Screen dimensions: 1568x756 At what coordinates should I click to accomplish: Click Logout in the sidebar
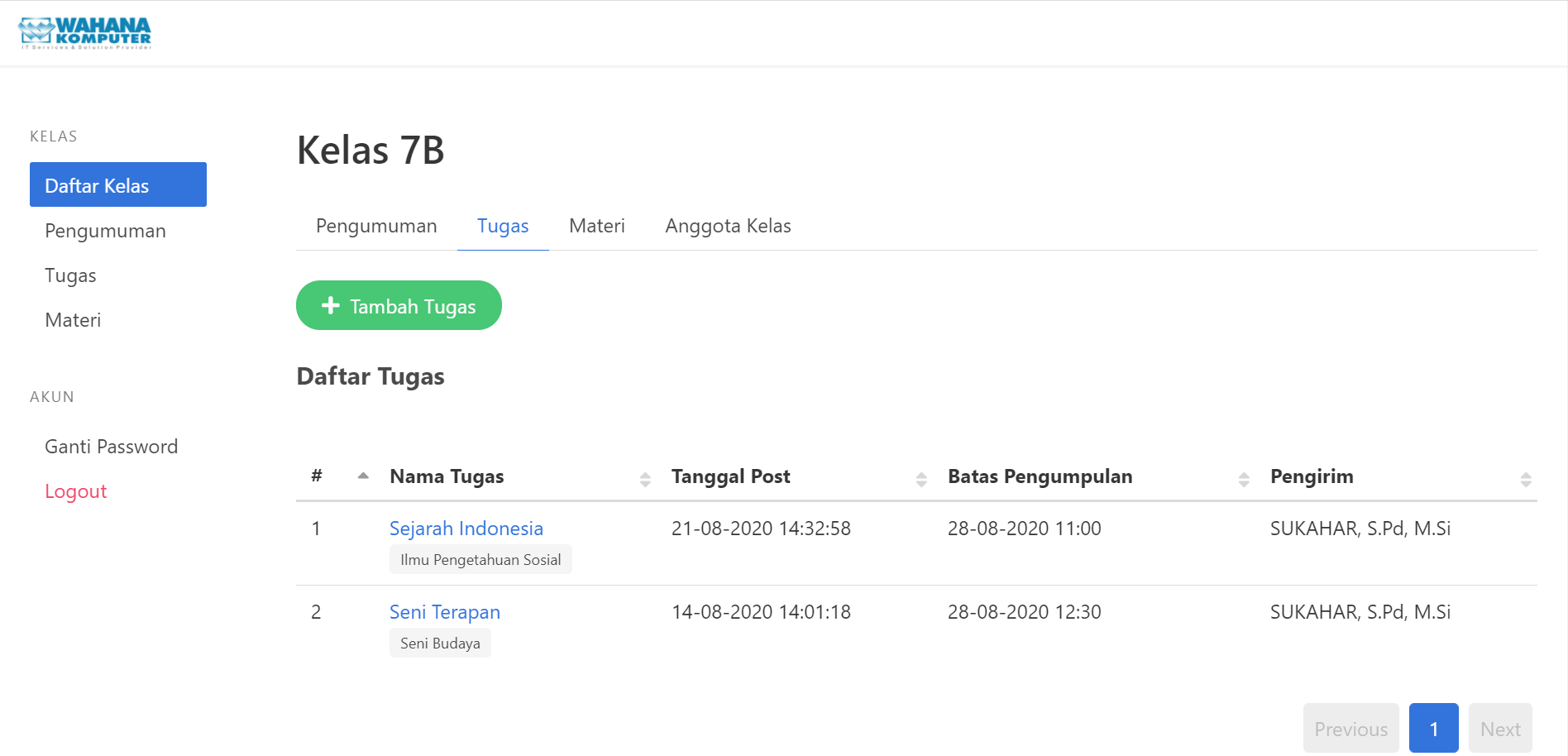75,490
